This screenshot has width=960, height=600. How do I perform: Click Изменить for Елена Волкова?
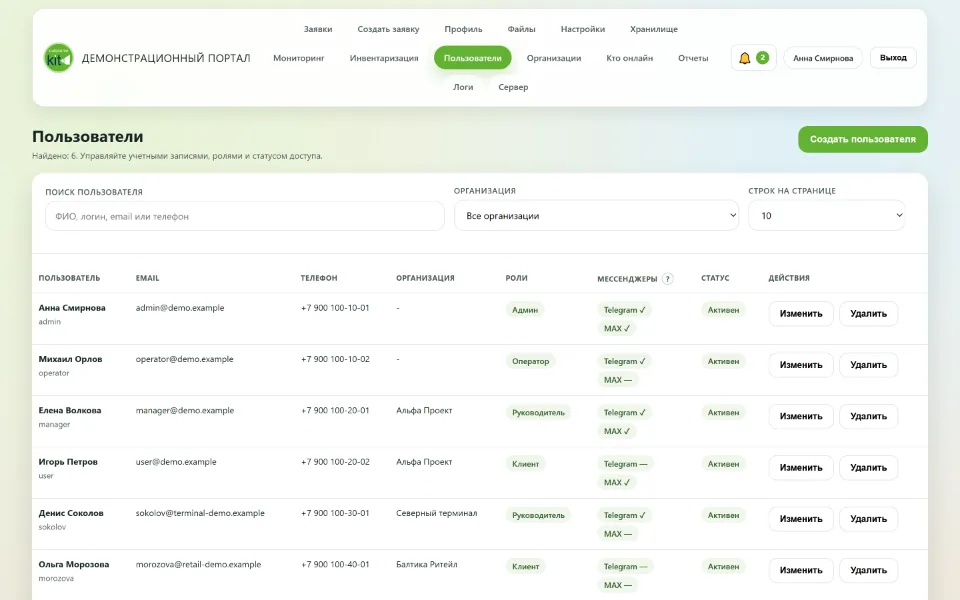click(801, 416)
